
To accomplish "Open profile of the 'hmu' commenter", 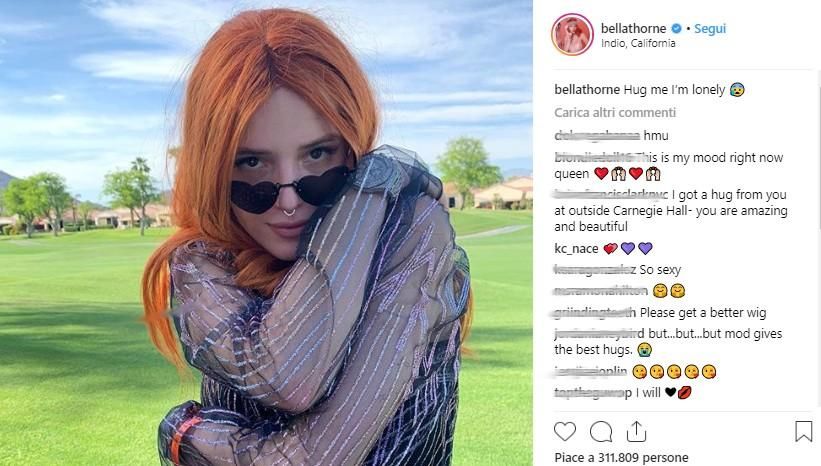I will pyautogui.click(x=597, y=136).
